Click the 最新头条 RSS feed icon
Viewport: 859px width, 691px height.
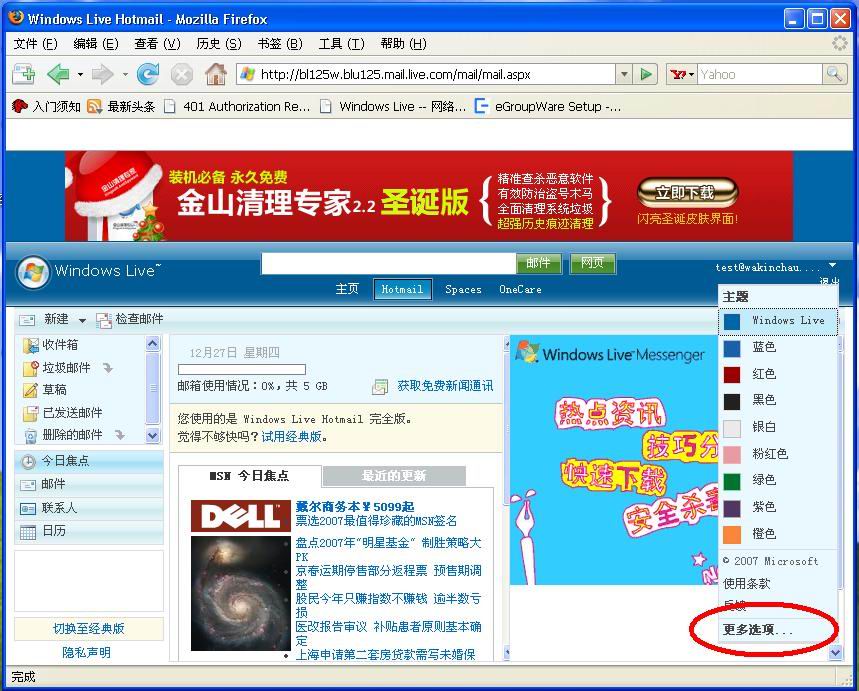[94, 106]
